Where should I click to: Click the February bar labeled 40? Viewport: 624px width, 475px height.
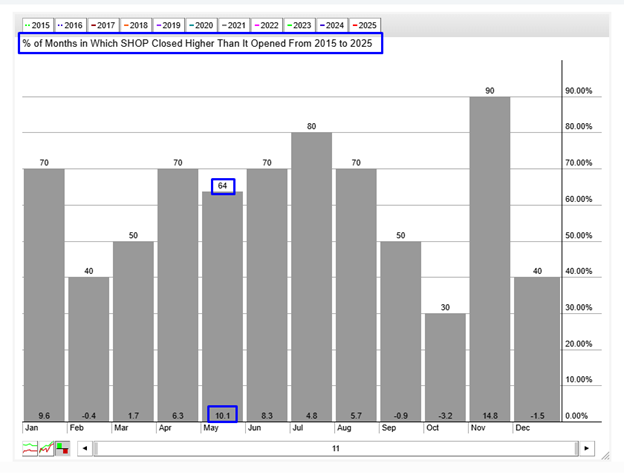pos(89,349)
